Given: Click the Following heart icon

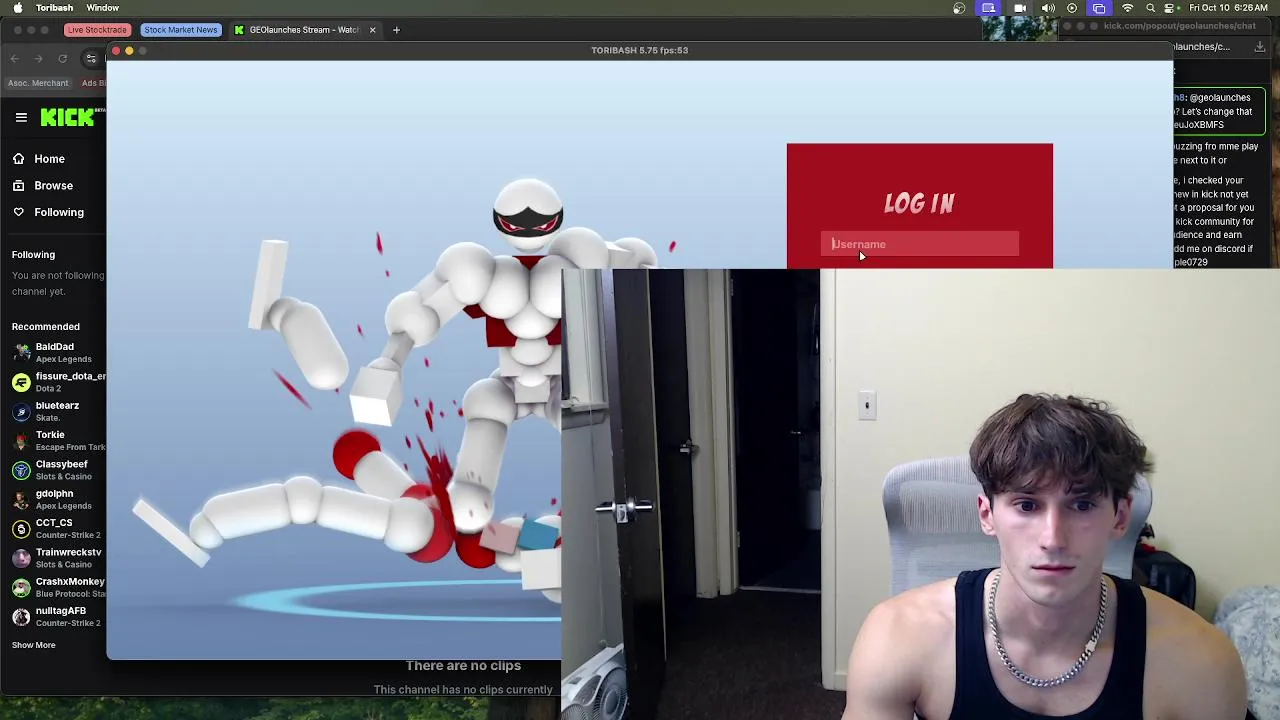Looking at the screenshot, I should (x=18, y=212).
